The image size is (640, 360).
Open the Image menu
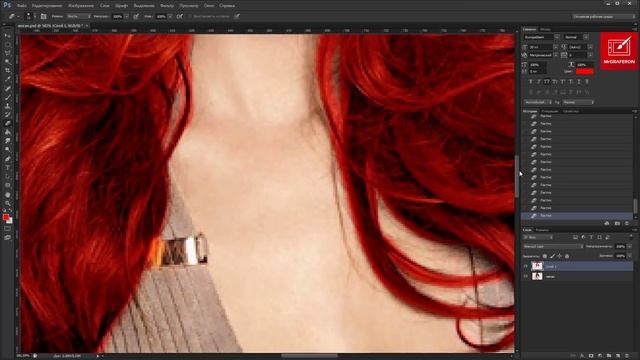81,6
